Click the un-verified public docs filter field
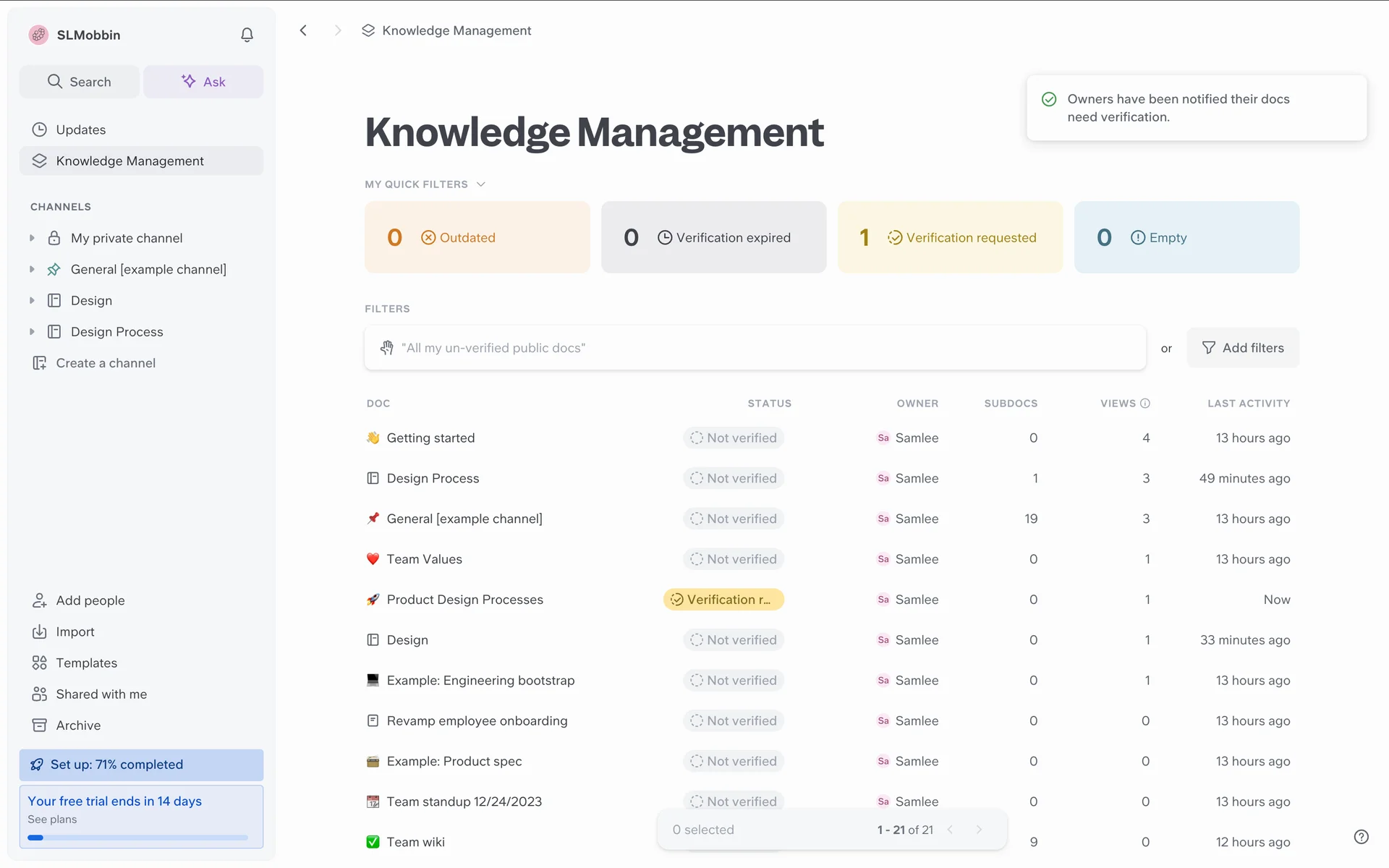The width and height of the screenshot is (1389, 868). coord(755,348)
